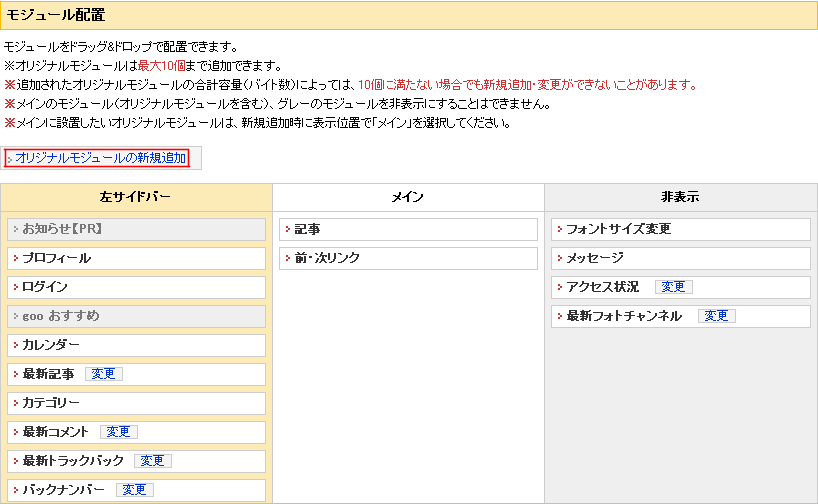The height and width of the screenshot is (504, 818).
Task: Select the カレンダー module
Action: [136, 345]
